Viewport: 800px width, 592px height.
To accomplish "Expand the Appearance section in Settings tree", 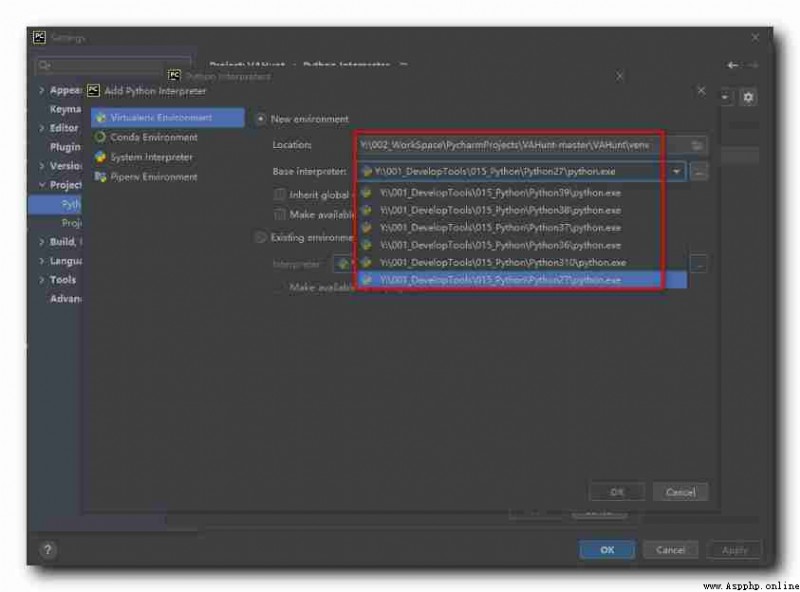I will click(42, 90).
